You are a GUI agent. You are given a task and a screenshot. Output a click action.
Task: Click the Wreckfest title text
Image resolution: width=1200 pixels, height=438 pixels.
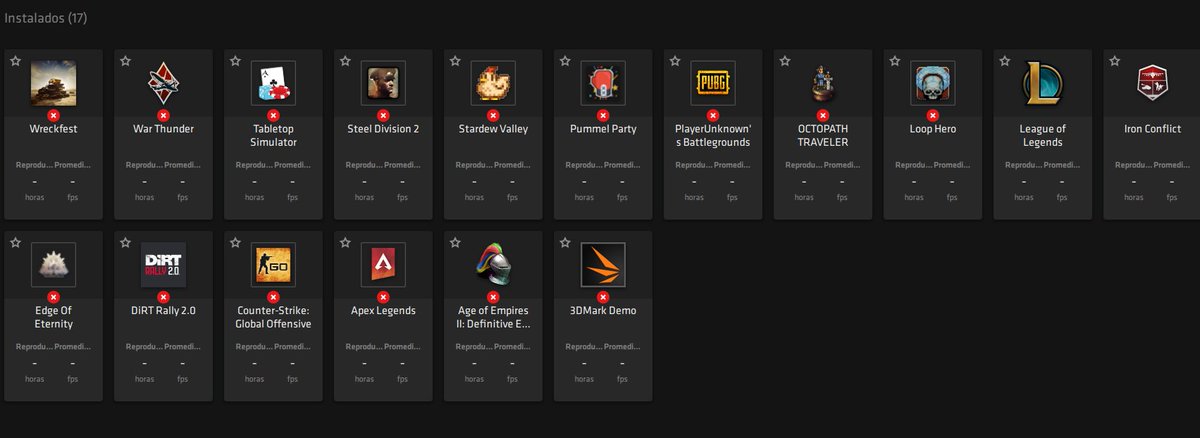click(53, 129)
